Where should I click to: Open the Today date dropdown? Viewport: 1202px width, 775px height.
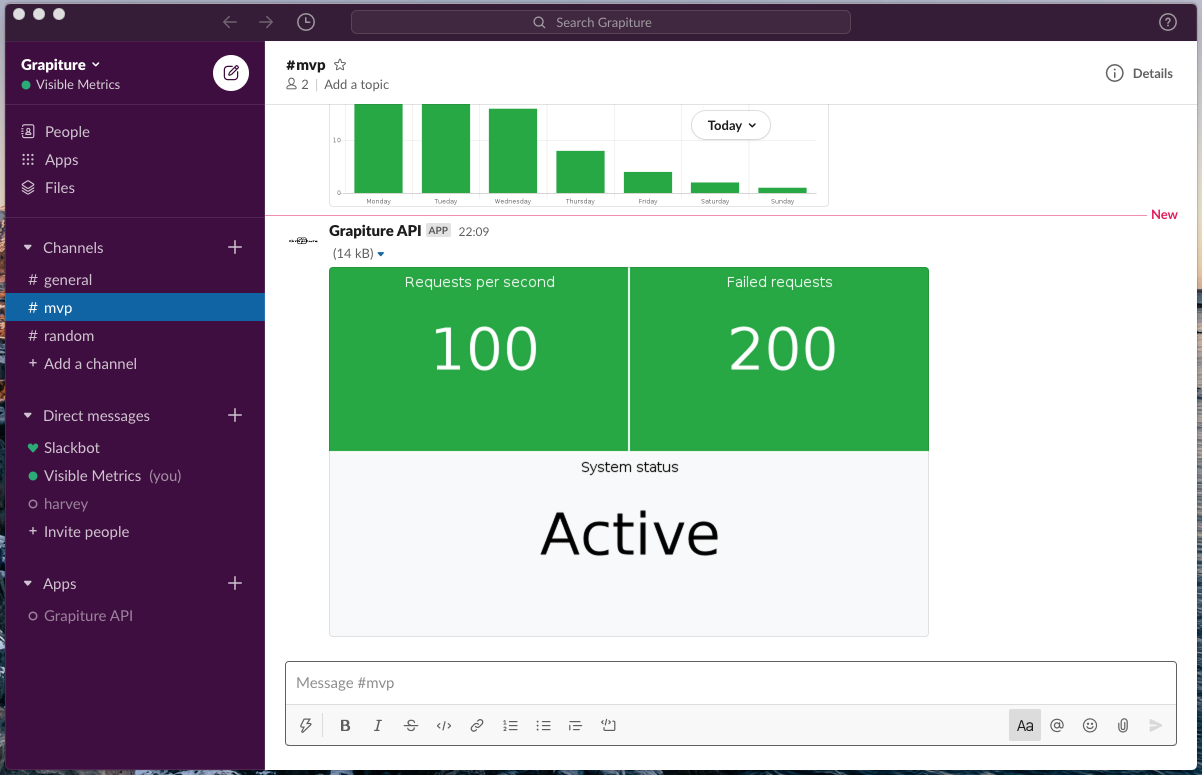[x=731, y=125]
